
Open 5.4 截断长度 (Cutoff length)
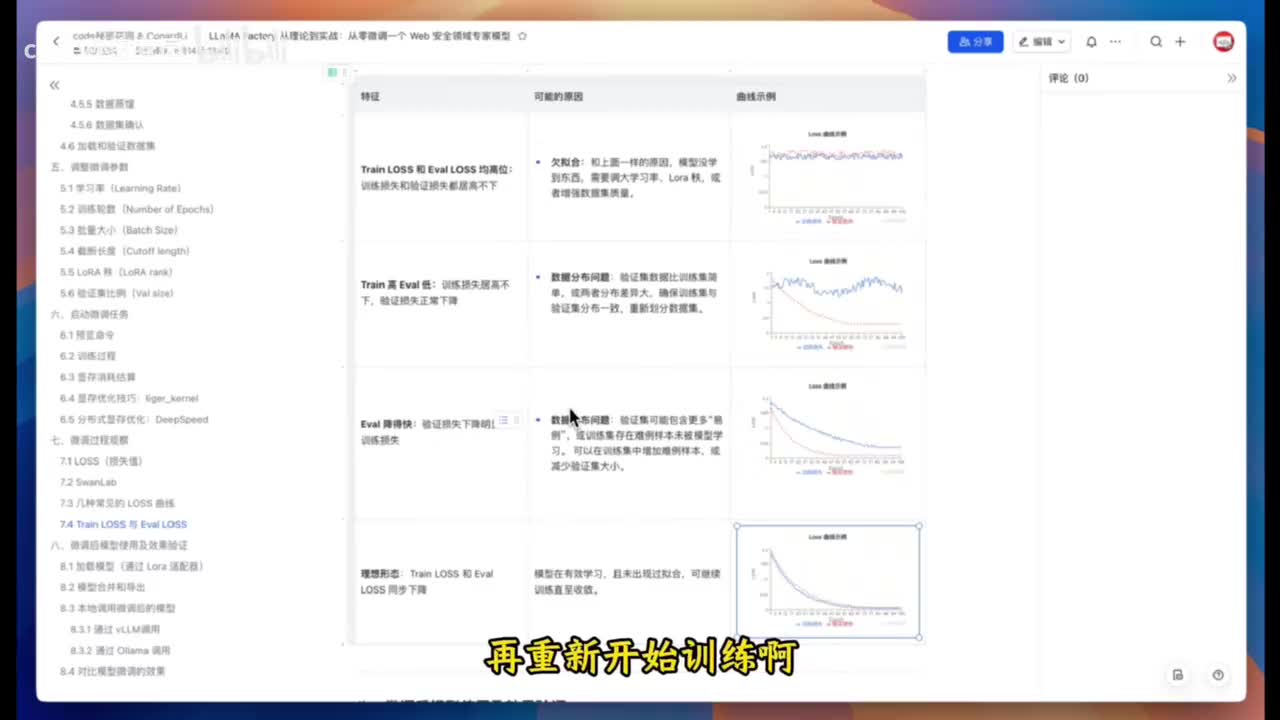point(124,251)
